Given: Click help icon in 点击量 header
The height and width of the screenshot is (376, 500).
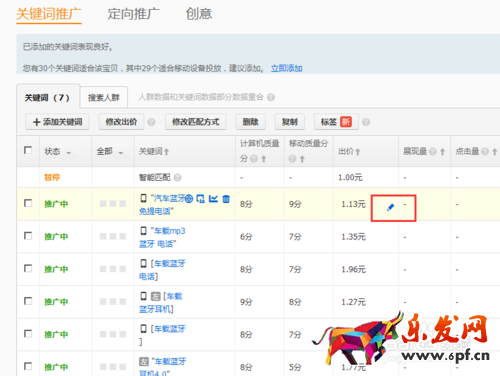Looking at the screenshot, I should tap(485, 152).
